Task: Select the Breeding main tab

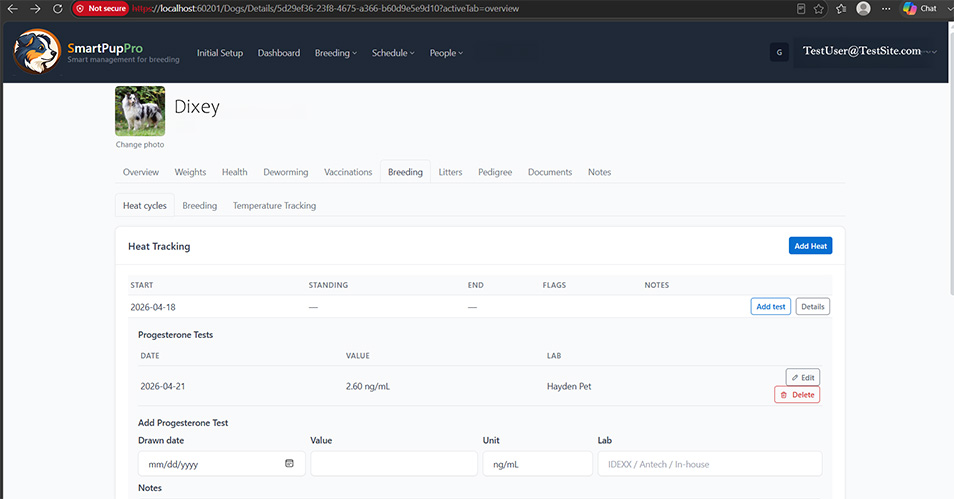Action: [x=405, y=172]
